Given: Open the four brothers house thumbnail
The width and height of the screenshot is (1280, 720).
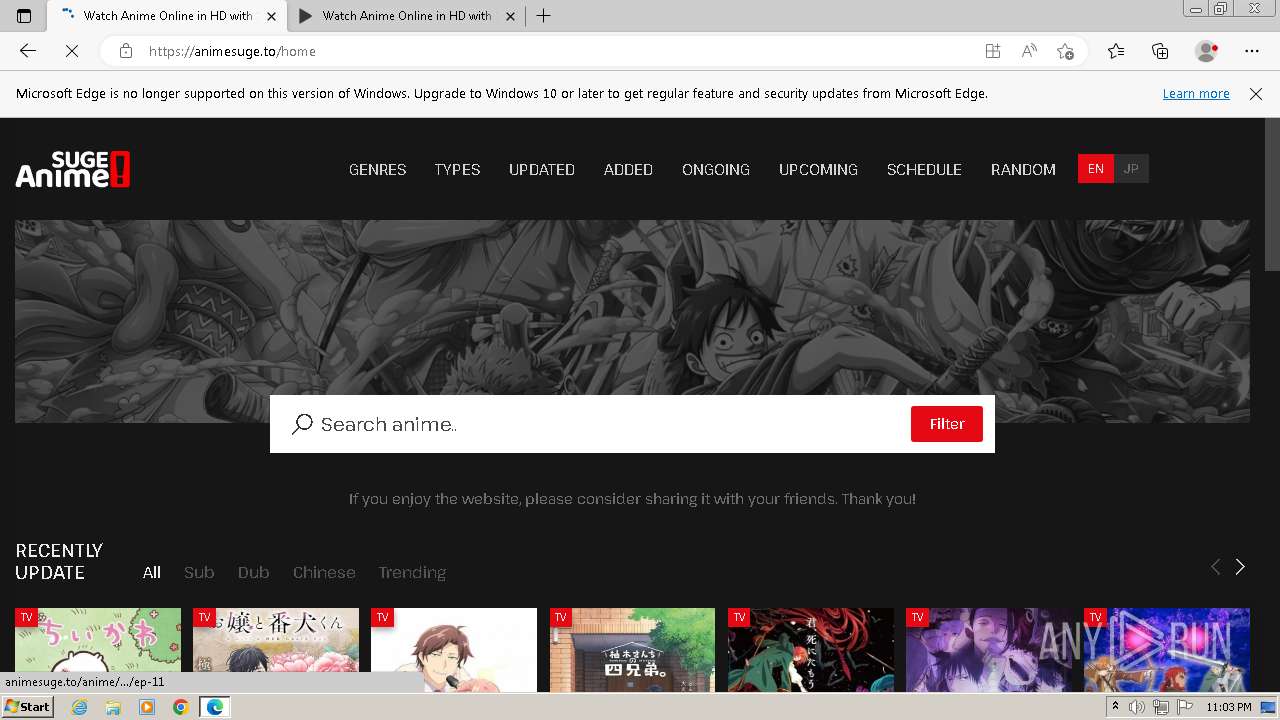Looking at the screenshot, I should pyautogui.click(x=632, y=650).
